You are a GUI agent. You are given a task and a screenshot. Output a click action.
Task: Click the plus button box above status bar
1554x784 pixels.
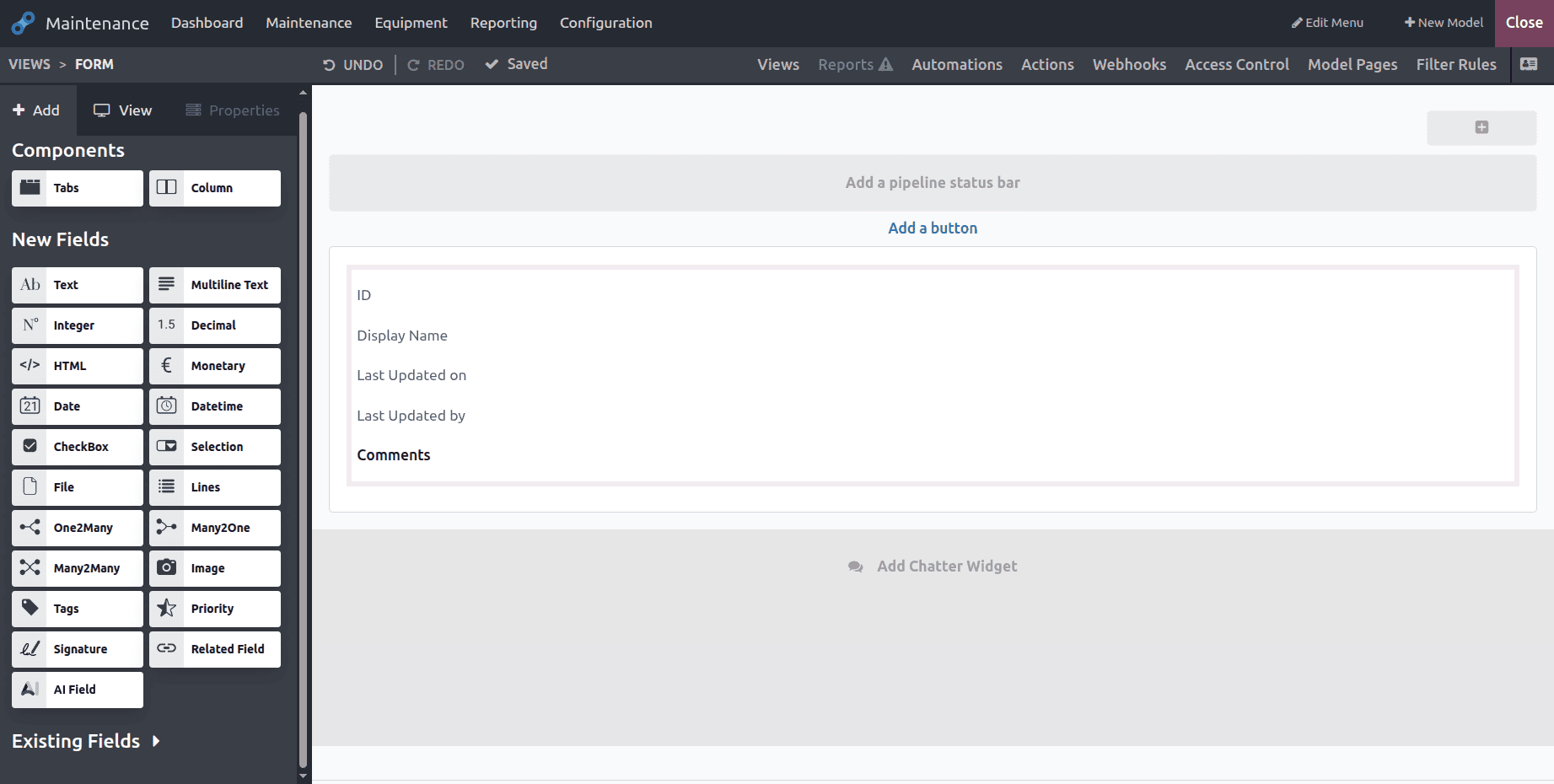(1481, 127)
